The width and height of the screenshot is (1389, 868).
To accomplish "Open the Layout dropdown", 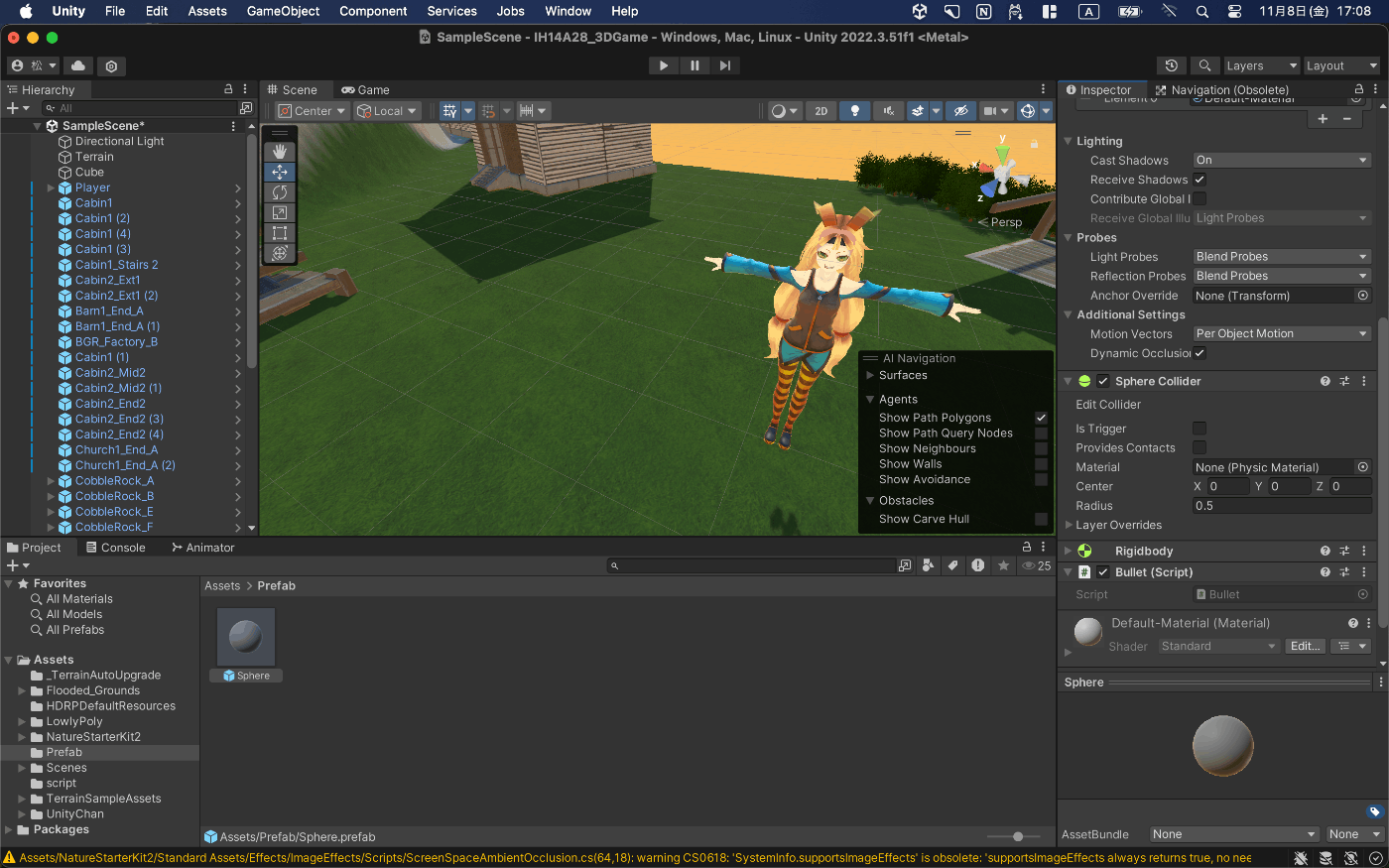I will tap(1341, 65).
